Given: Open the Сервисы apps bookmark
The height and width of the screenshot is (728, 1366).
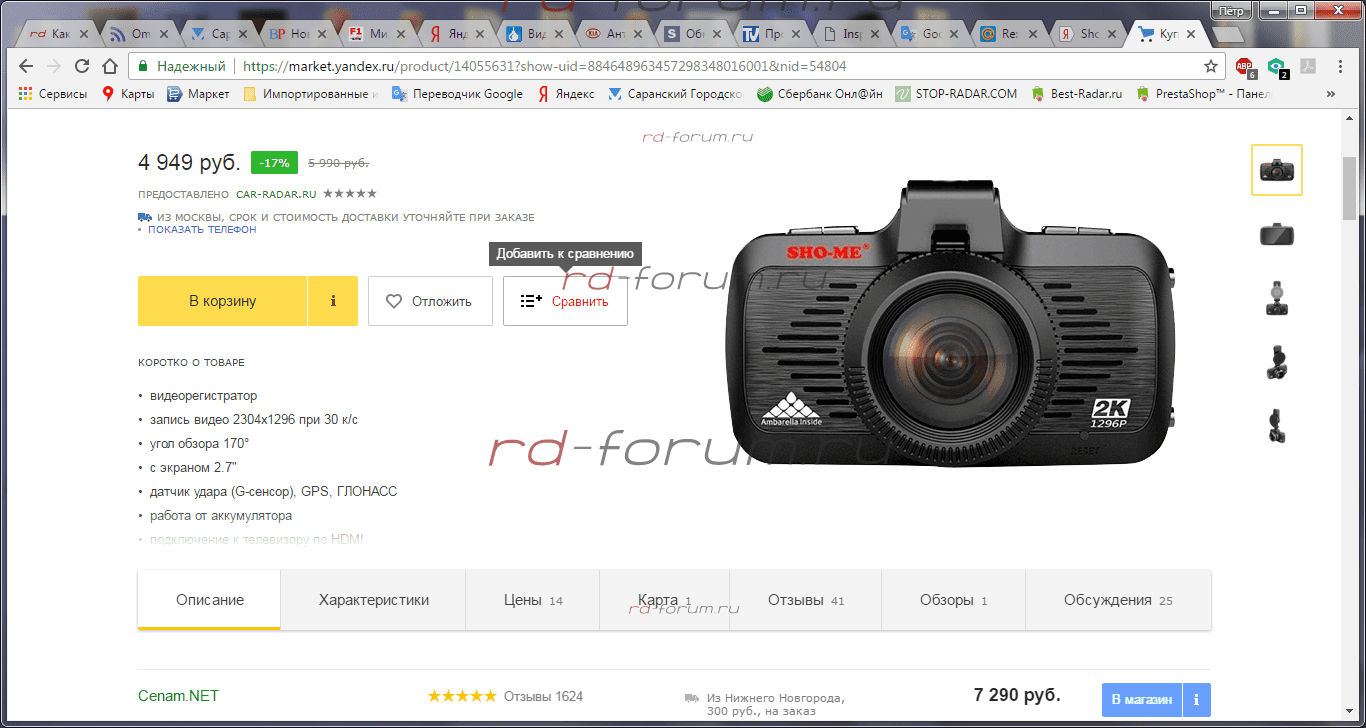Looking at the screenshot, I should pos(53,94).
